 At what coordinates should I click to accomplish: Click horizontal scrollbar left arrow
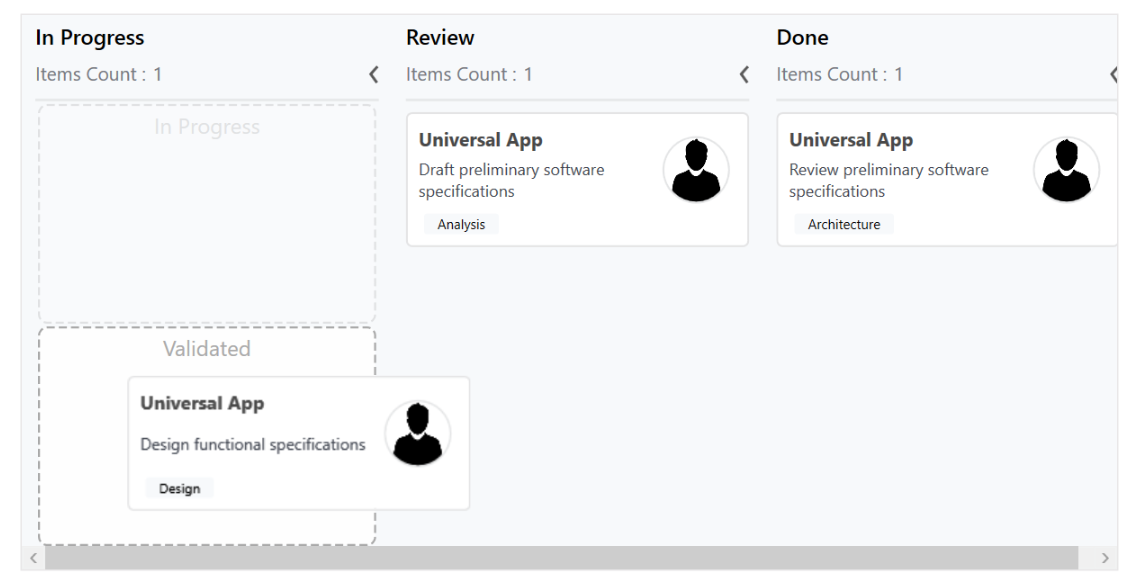[x=33, y=558]
